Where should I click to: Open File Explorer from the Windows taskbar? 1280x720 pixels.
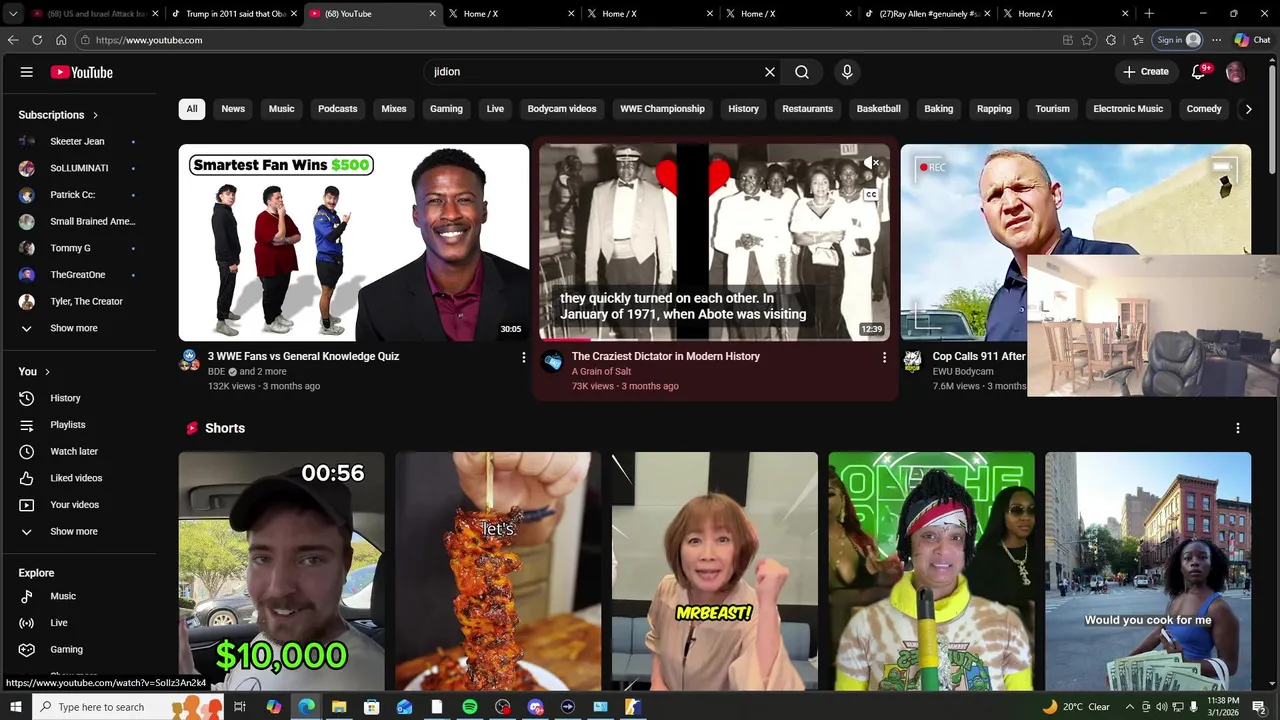click(x=339, y=707)
